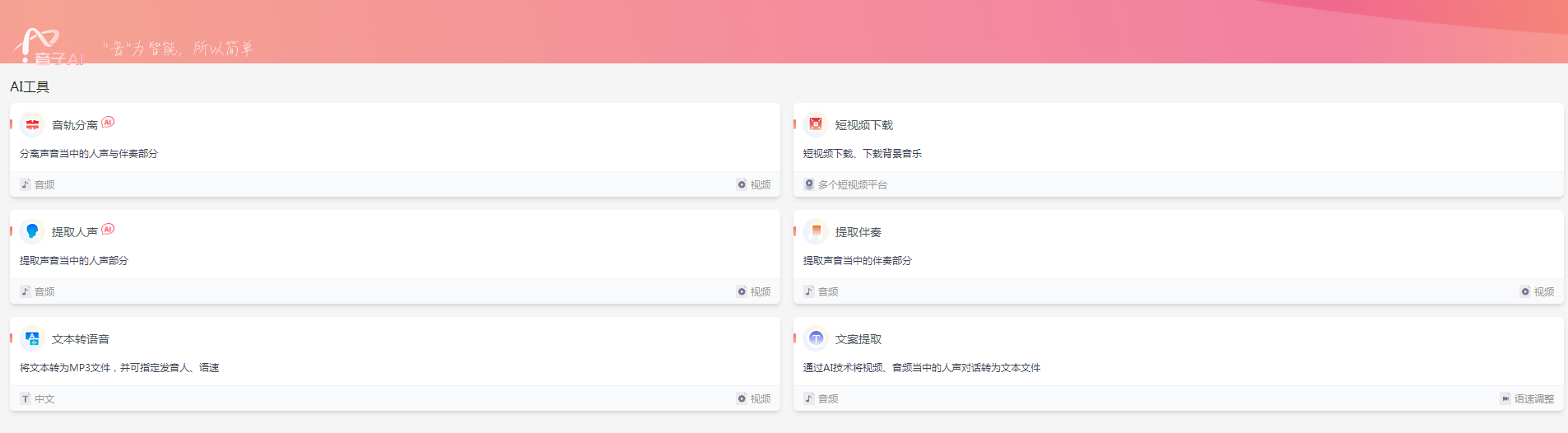Open the 文案提取 title link
The height and width of the screenshot is (433, 1568).
(858, 339)
